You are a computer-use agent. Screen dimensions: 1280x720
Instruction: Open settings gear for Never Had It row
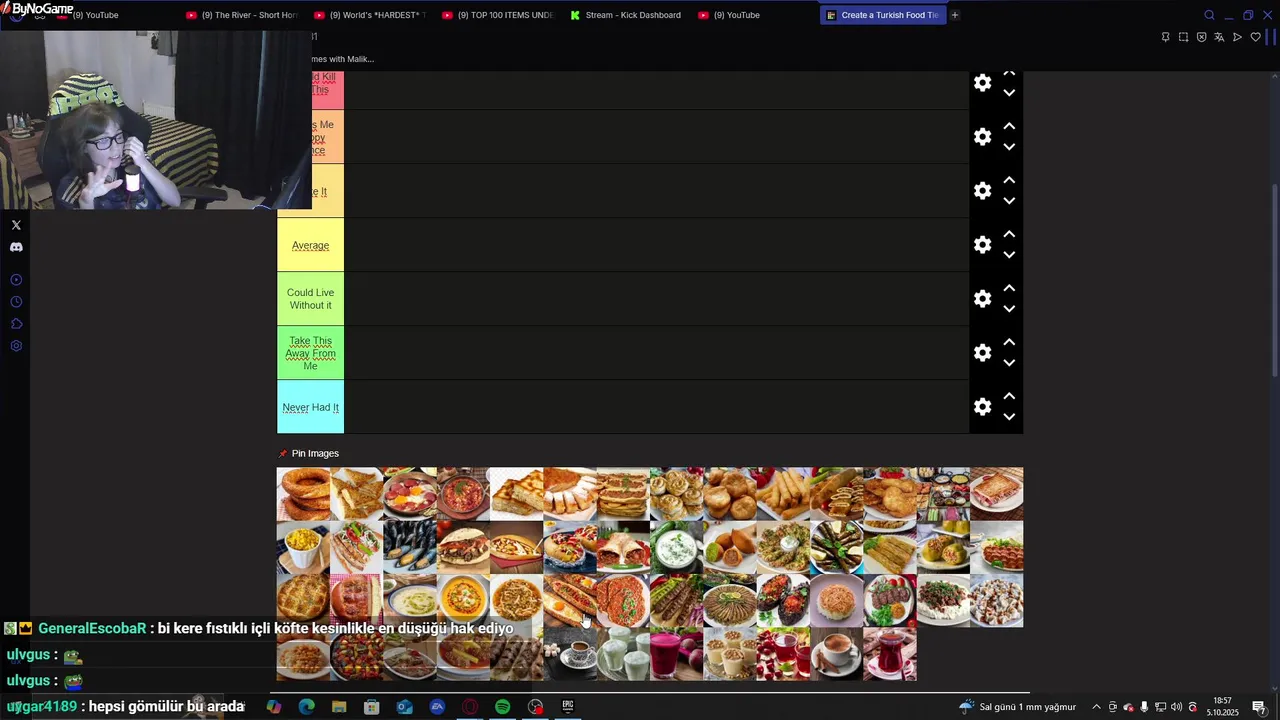[982, 407]
